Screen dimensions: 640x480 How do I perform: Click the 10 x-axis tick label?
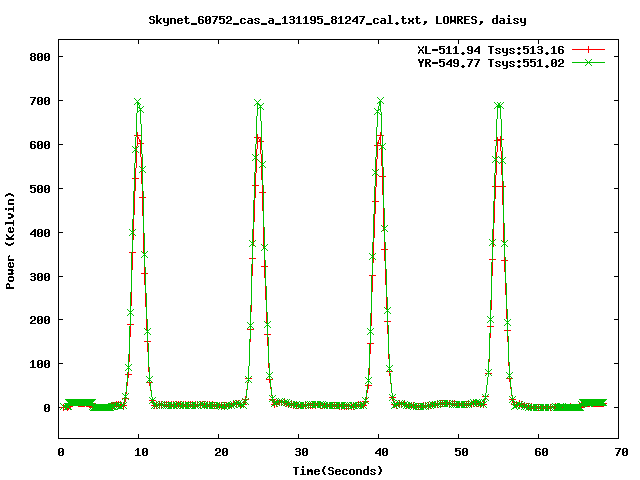141,452
